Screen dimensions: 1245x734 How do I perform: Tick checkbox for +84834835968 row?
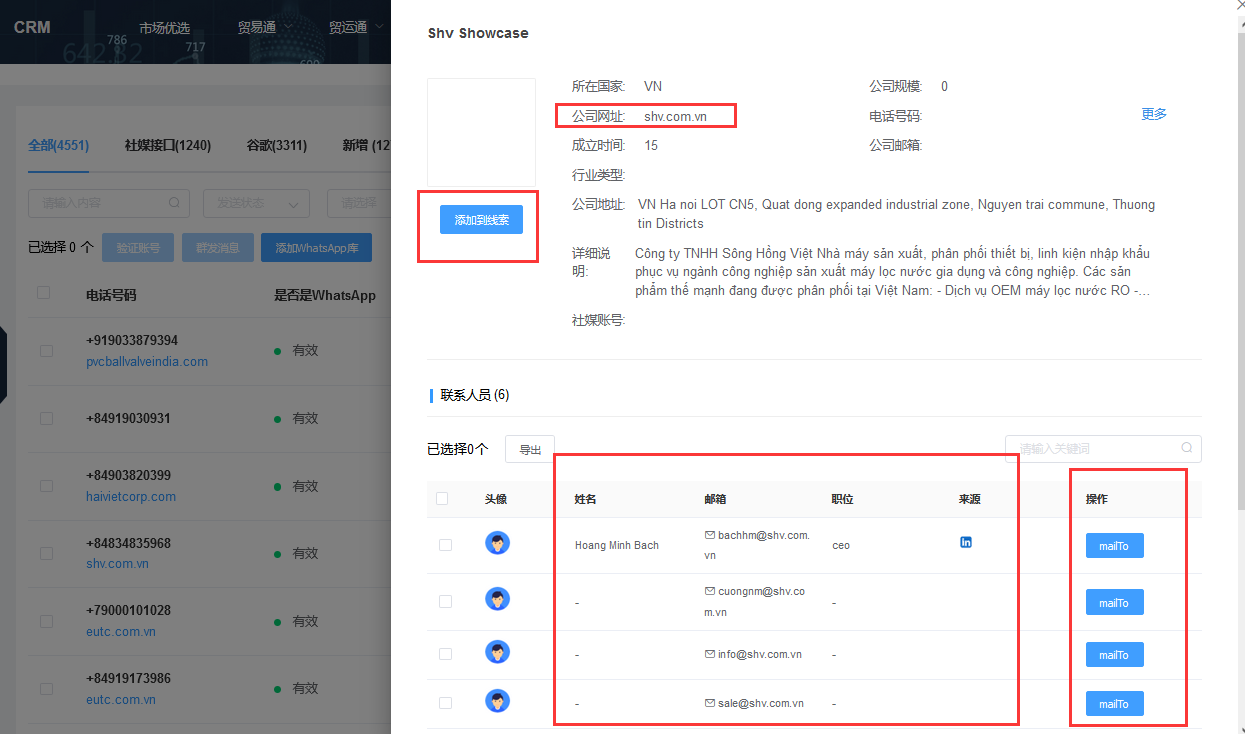click(46, 553)
